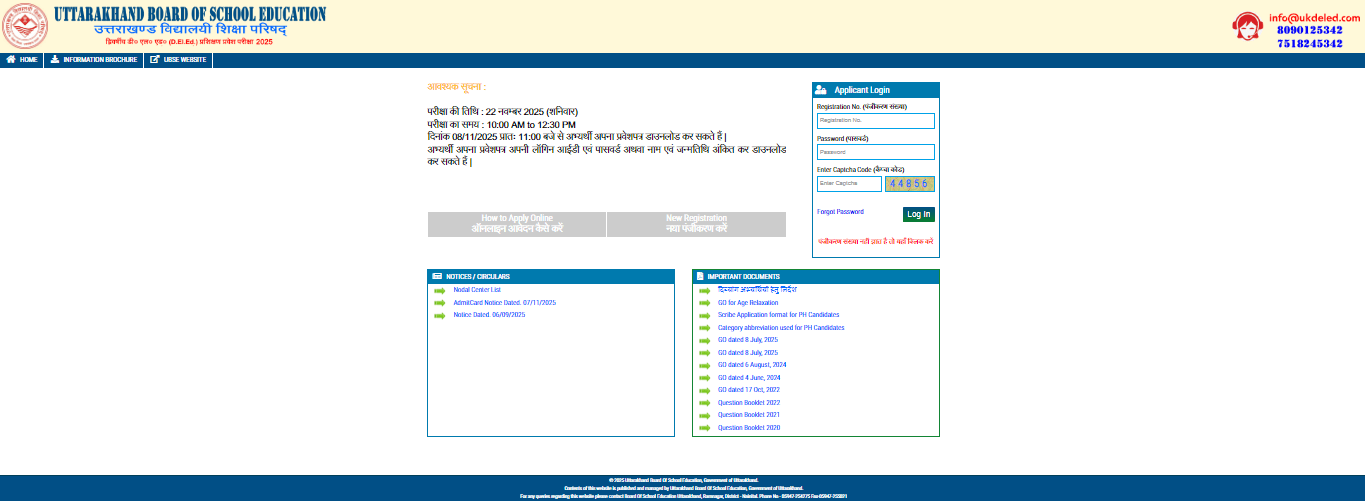Open Scribe Application format for PH Candidates
Image resolution: width=1365 pixels, height=501 pixels.
click(x=779, y=315)
